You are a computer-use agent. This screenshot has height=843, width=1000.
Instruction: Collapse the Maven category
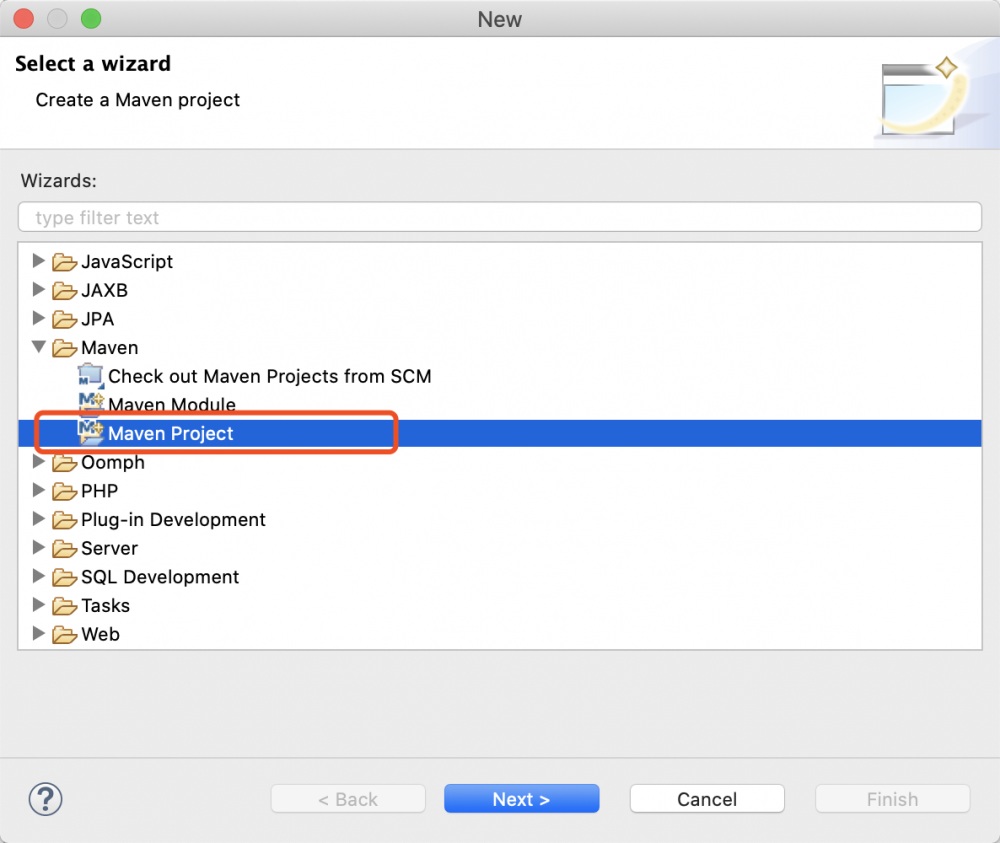(x=39, y=347)
